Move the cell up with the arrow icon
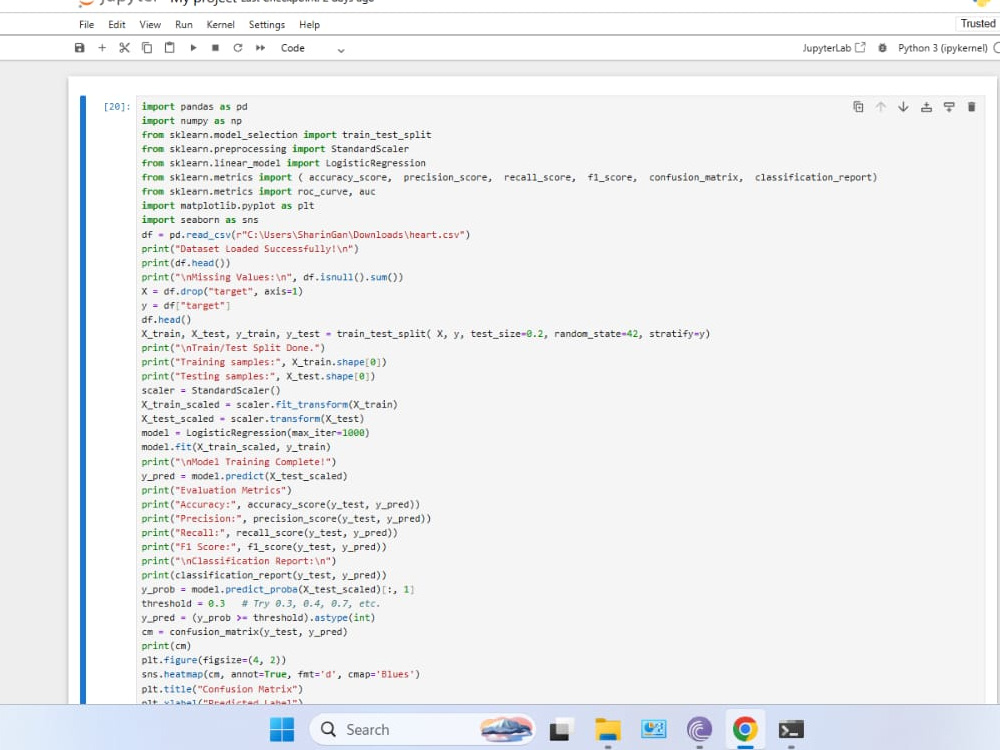 pos(881,107)
